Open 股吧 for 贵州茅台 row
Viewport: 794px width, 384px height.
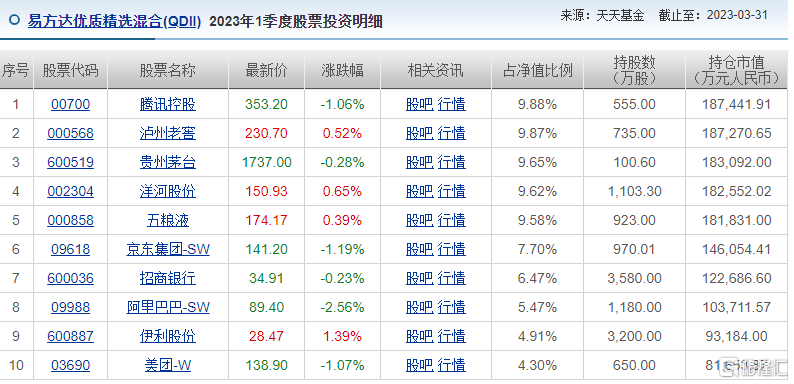pos(420,162)
